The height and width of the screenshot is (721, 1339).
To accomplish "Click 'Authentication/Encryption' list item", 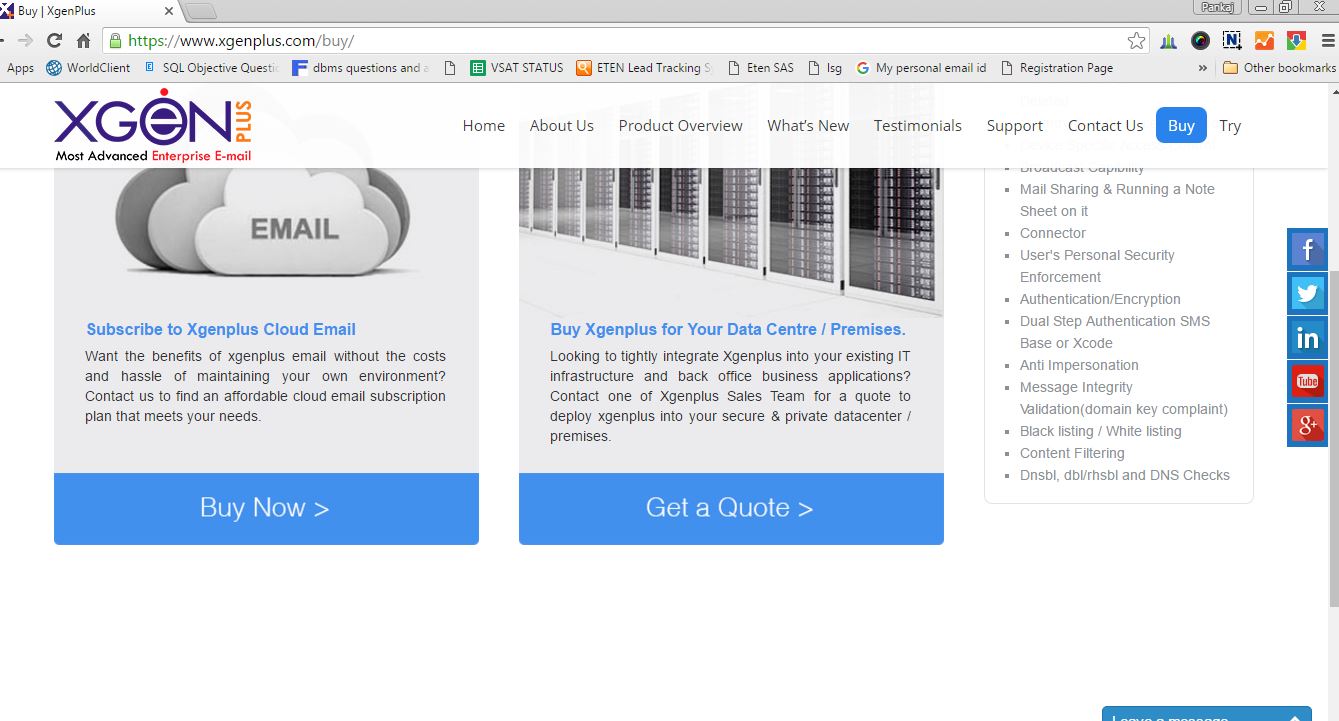I will coord(1100,299).
